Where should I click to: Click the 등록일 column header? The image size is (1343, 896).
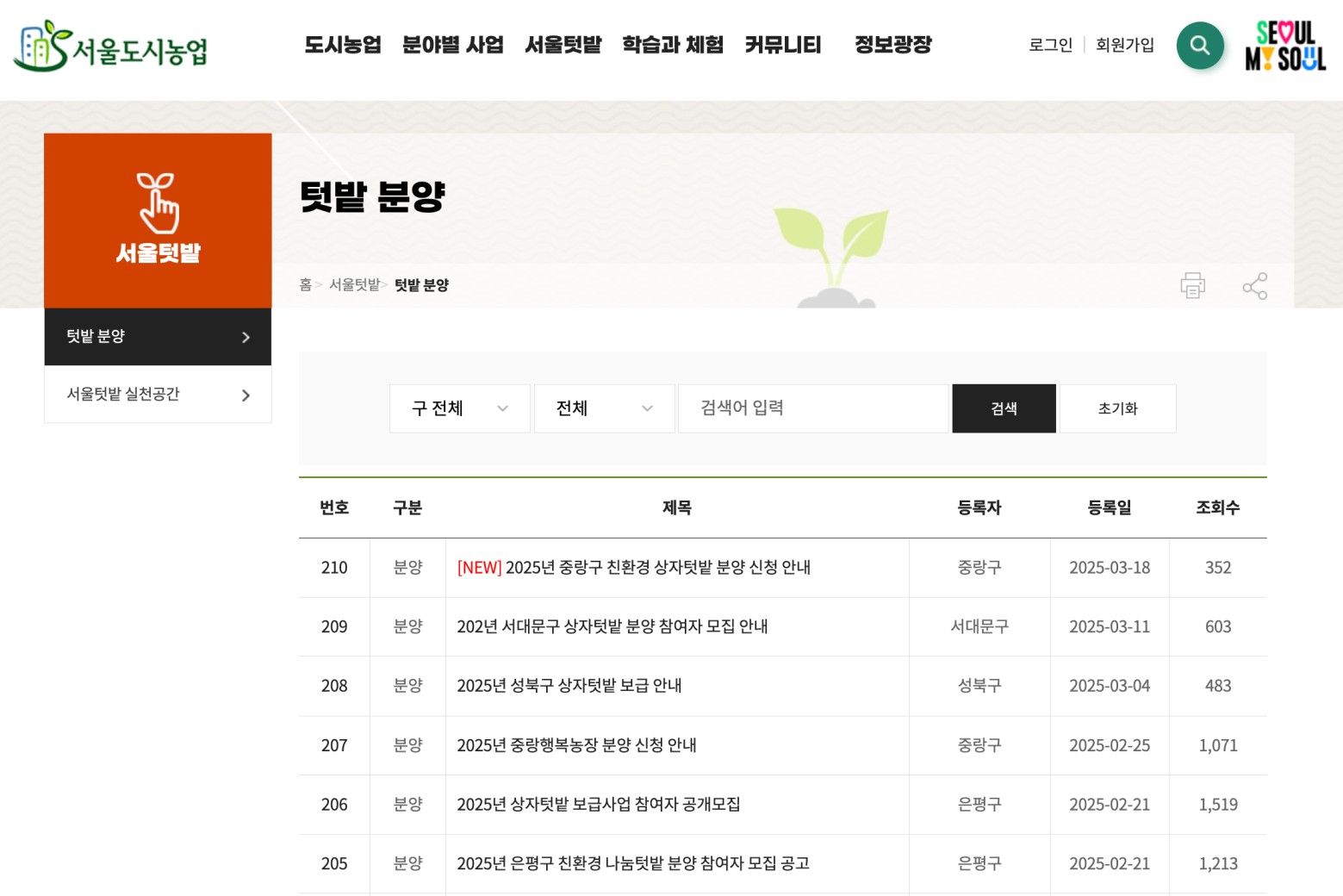1110,508
